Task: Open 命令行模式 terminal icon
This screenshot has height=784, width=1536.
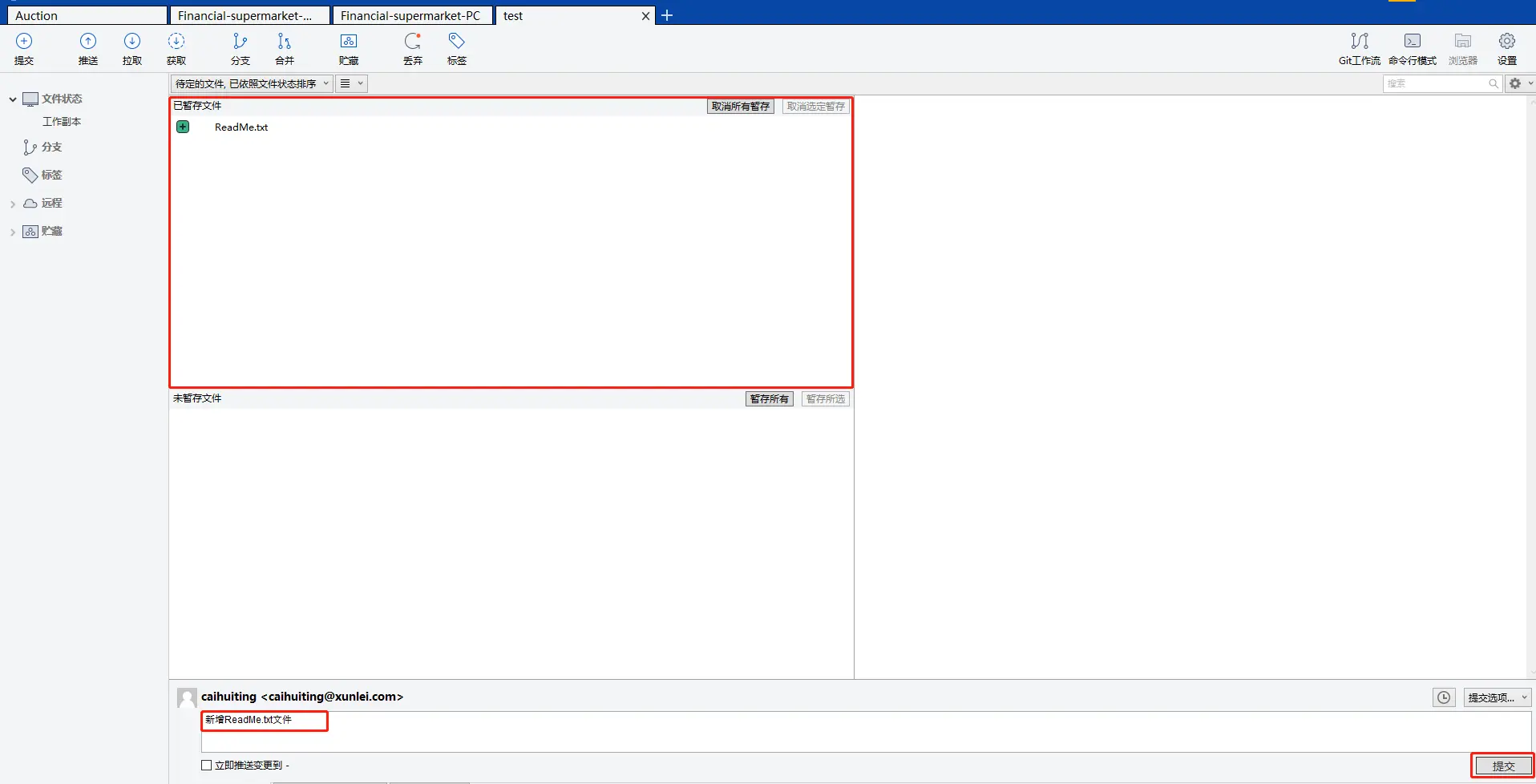Action: (1413, 41)
